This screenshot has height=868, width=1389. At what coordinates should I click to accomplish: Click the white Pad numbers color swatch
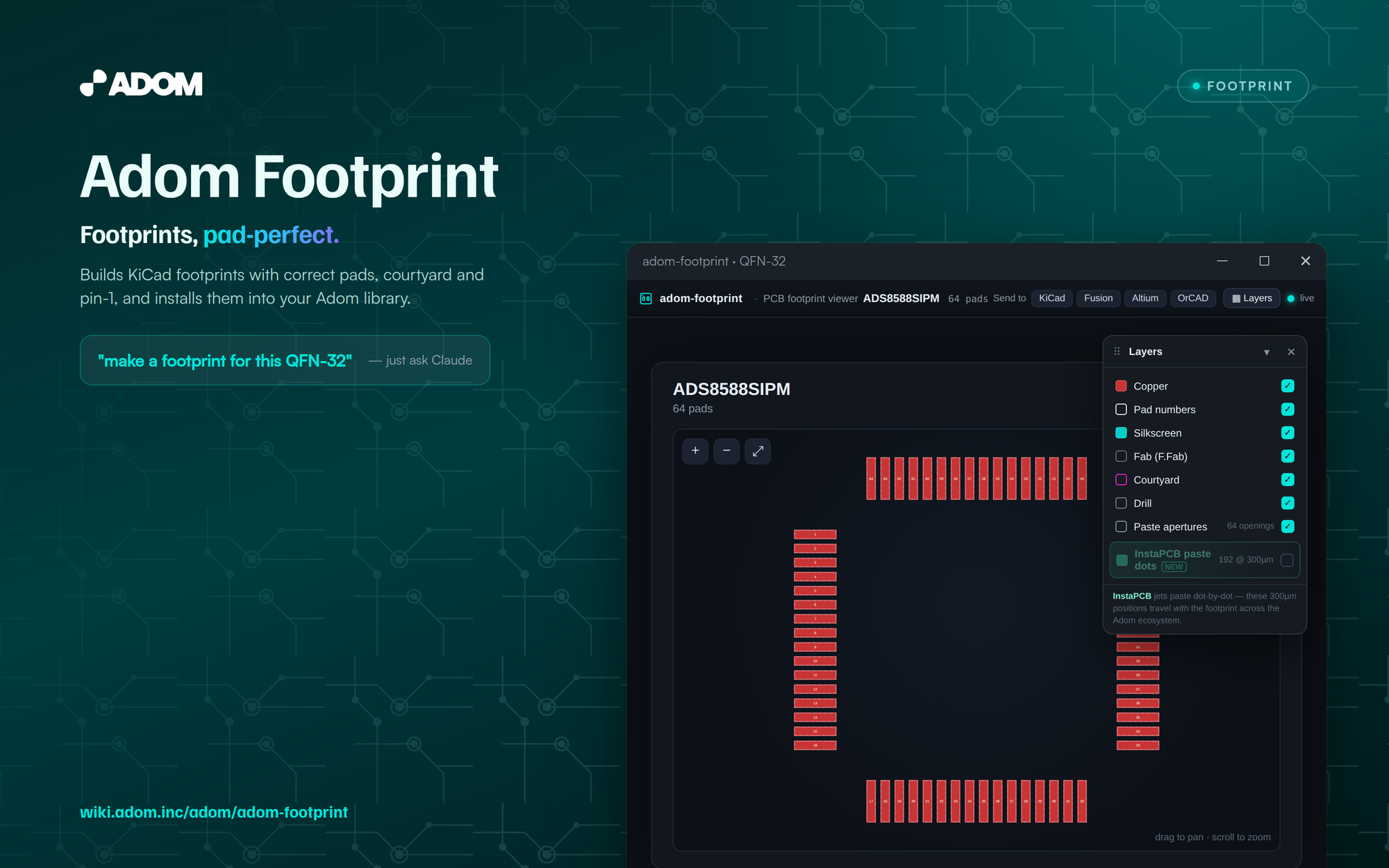1121,409
